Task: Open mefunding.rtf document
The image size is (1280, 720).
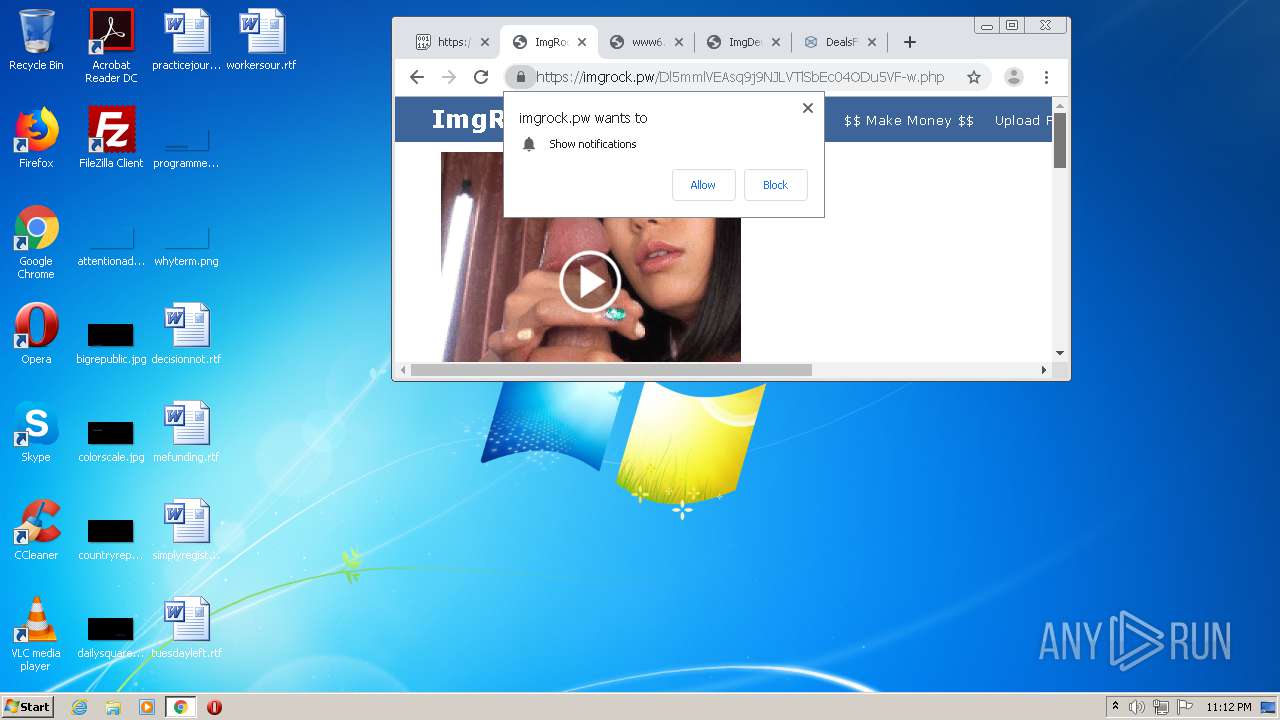Action: pos(186,432)
